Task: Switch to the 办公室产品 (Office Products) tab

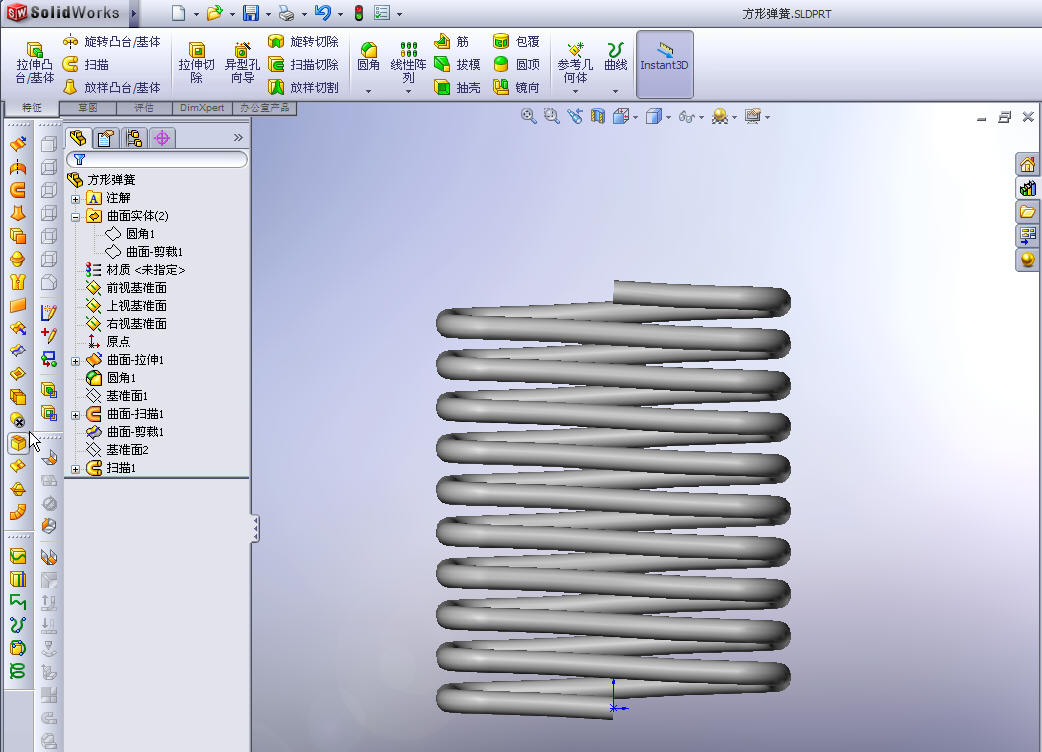Action: pyautogui.click(x=264, y=108)
